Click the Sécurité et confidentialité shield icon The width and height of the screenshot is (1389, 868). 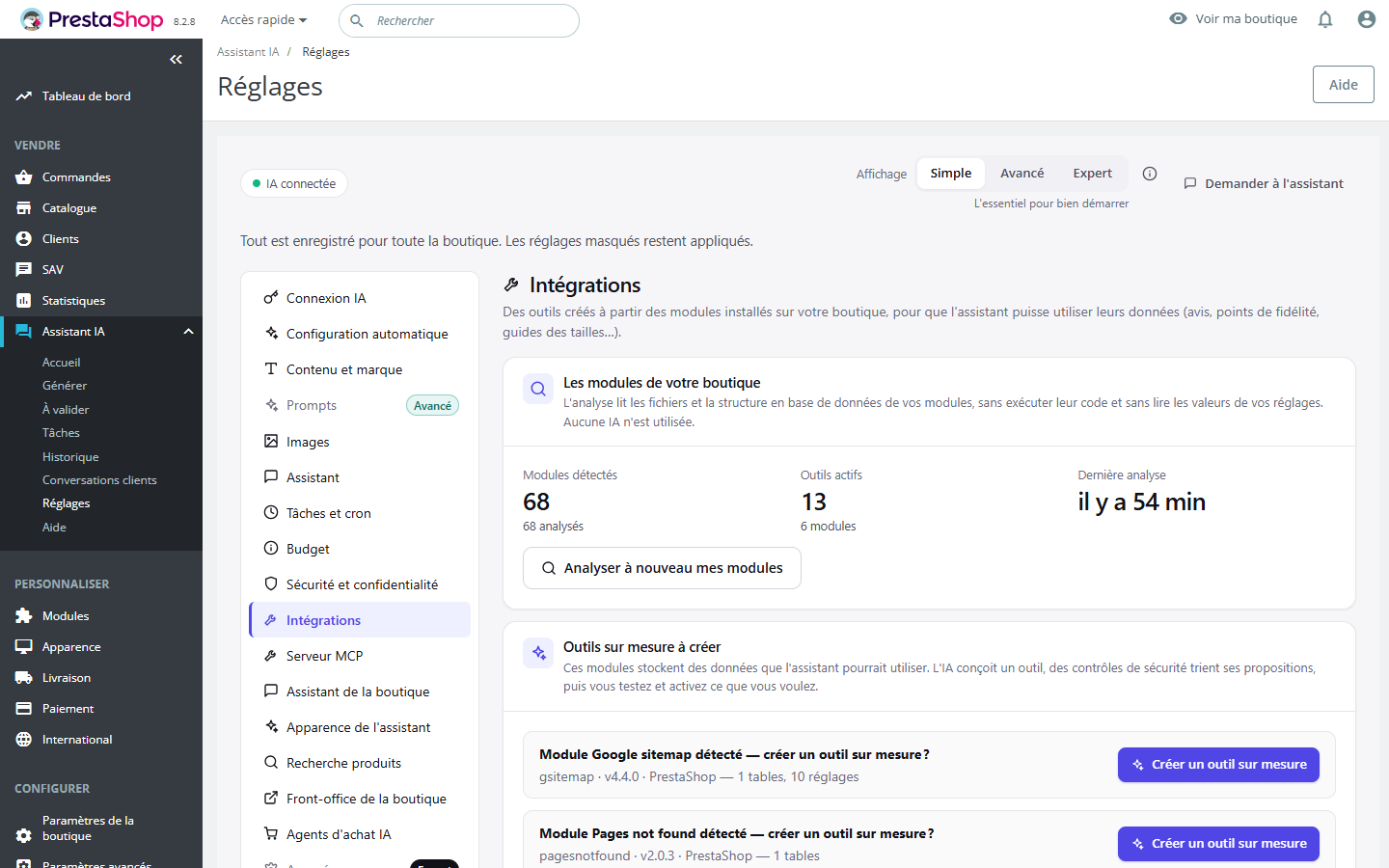point(271,583)
